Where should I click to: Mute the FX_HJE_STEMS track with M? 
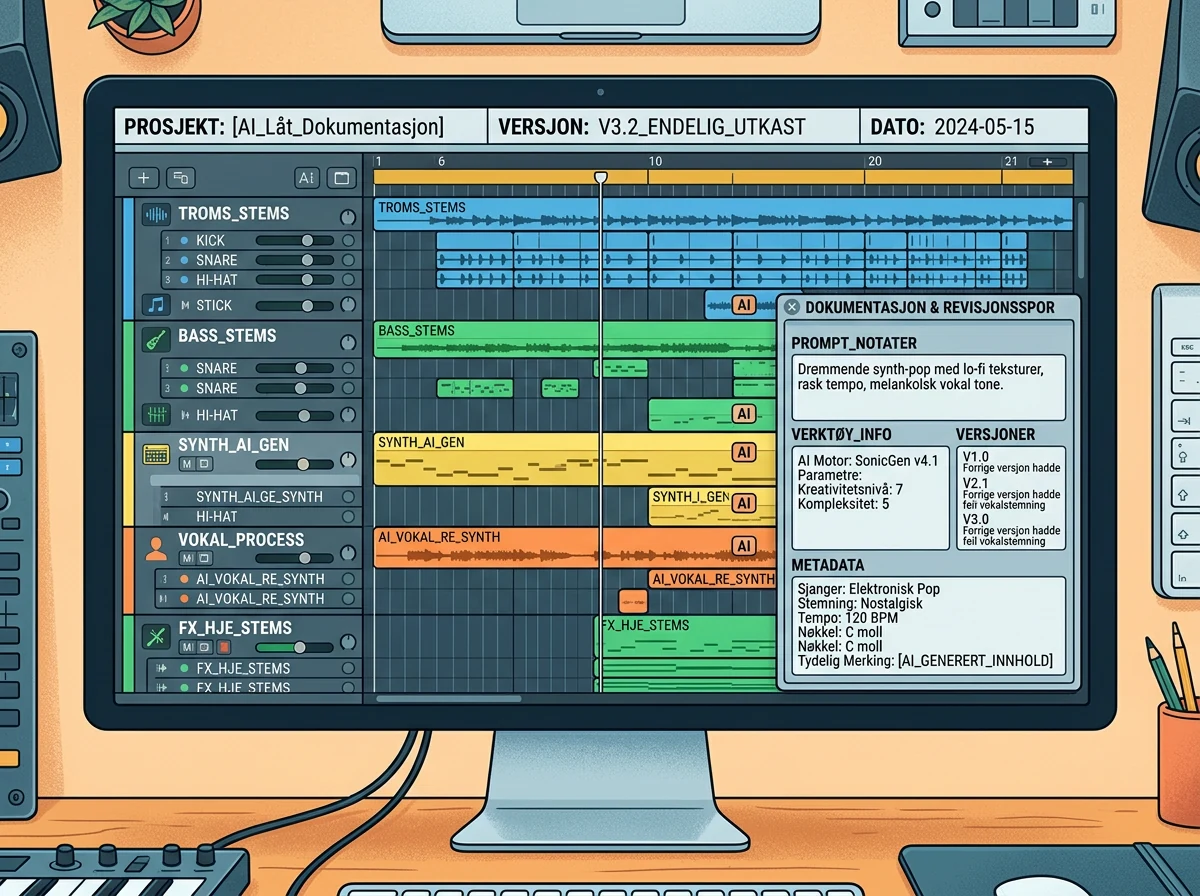click(189, 647)
